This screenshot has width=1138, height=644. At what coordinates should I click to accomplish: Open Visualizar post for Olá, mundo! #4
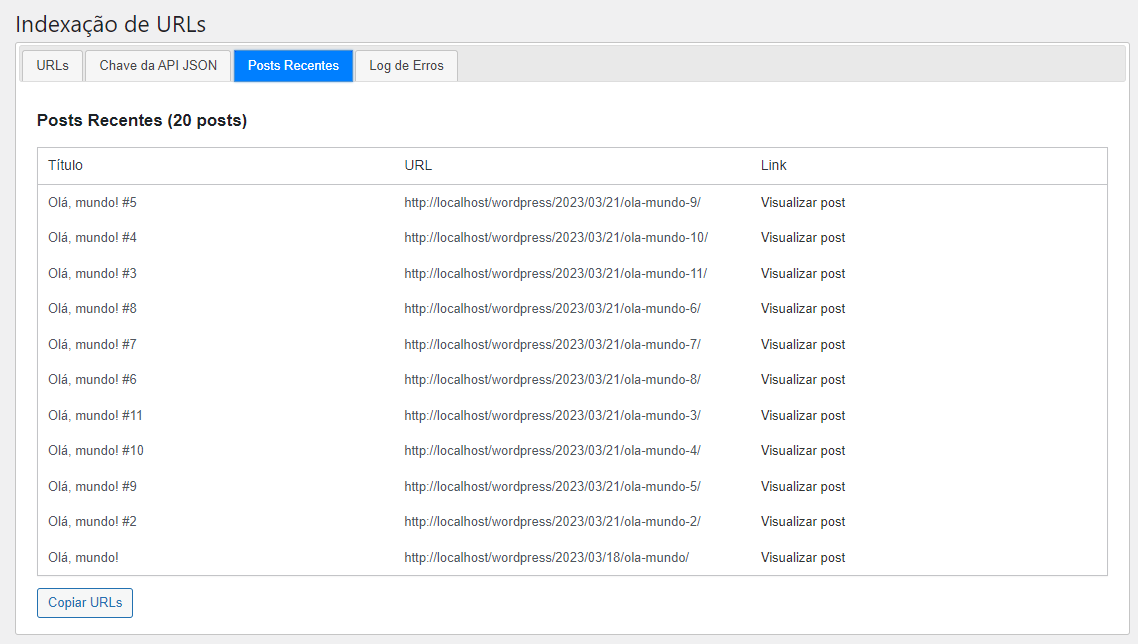803,237
